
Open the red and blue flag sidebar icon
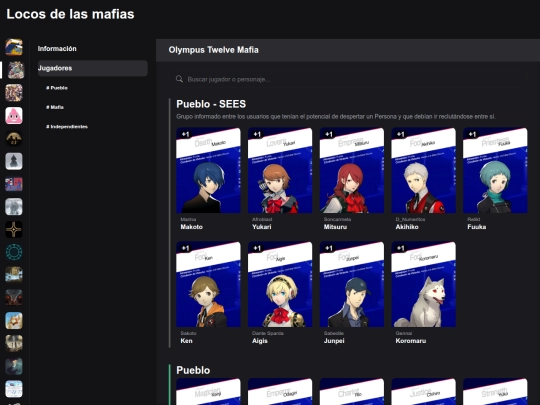click(x=14, y=184)
